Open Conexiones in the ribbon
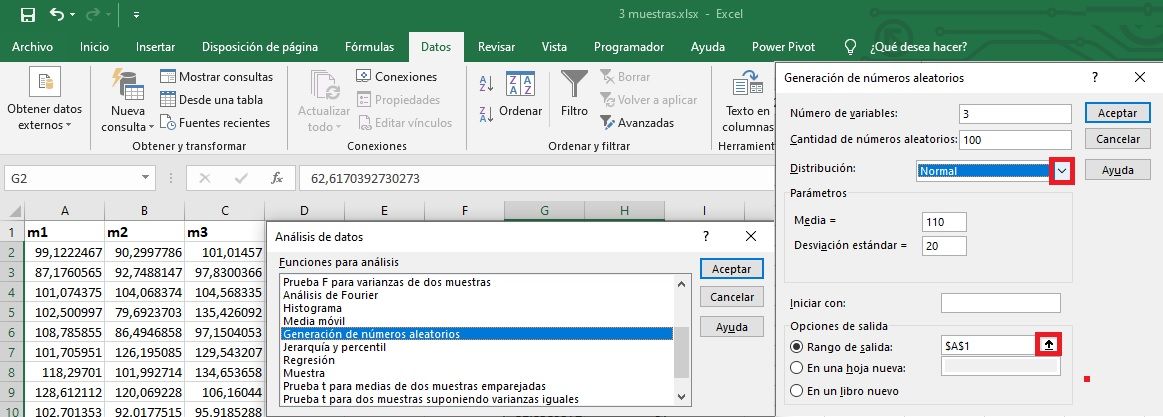Image resolution: width=1163 pixels, height=417 pixels. coord(397,76)
